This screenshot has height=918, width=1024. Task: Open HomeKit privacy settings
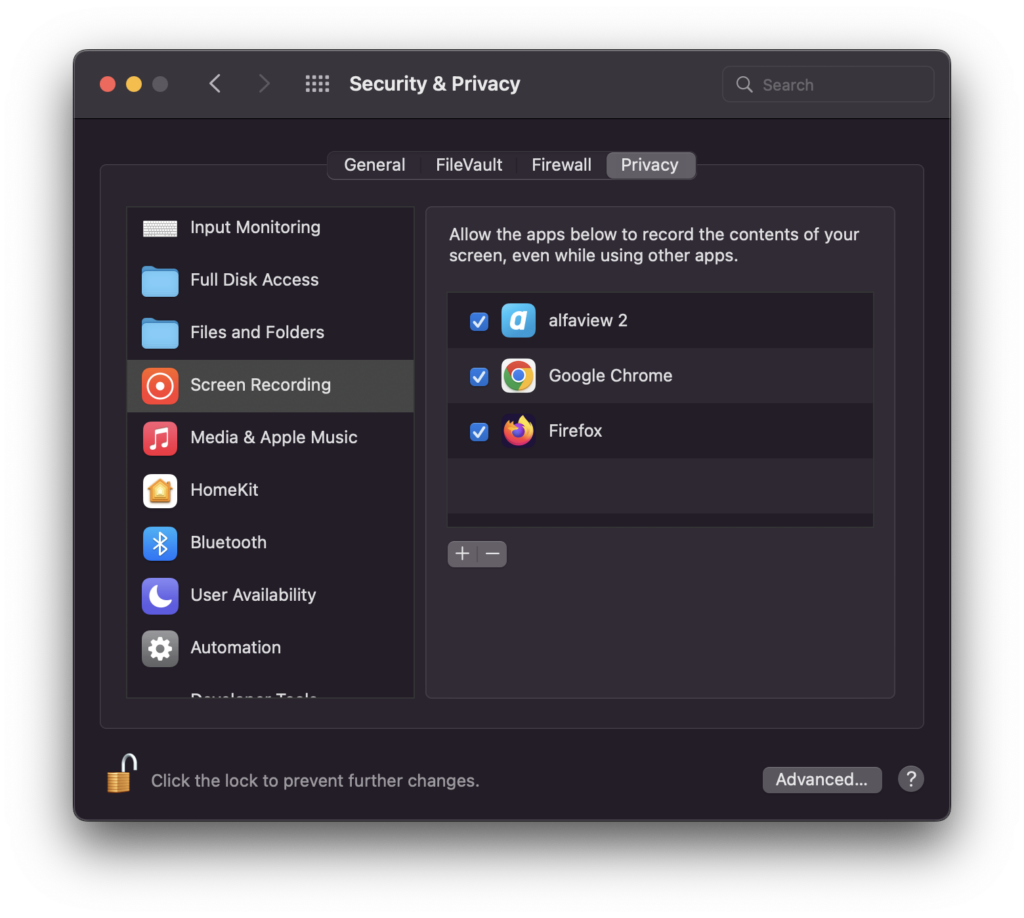tap(160, 490)
